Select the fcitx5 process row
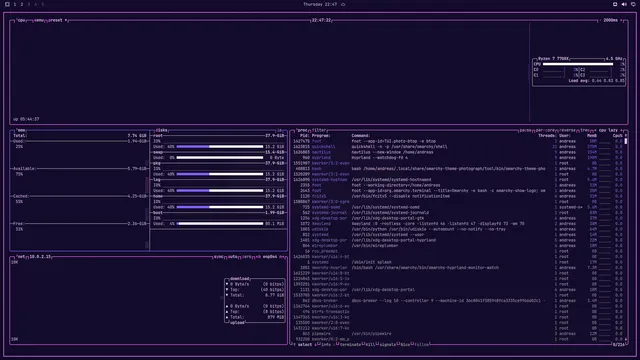 [x=458, y=196]
